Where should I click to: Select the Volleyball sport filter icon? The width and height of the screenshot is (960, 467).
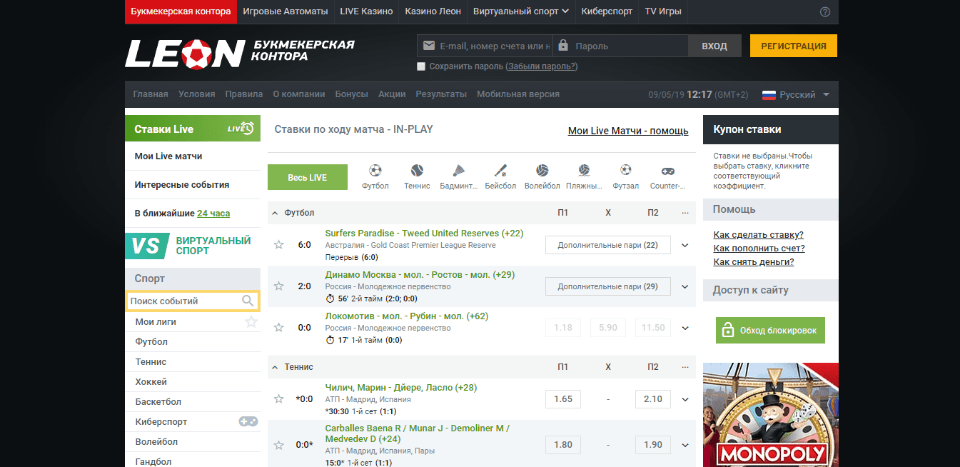click(542, 171)
